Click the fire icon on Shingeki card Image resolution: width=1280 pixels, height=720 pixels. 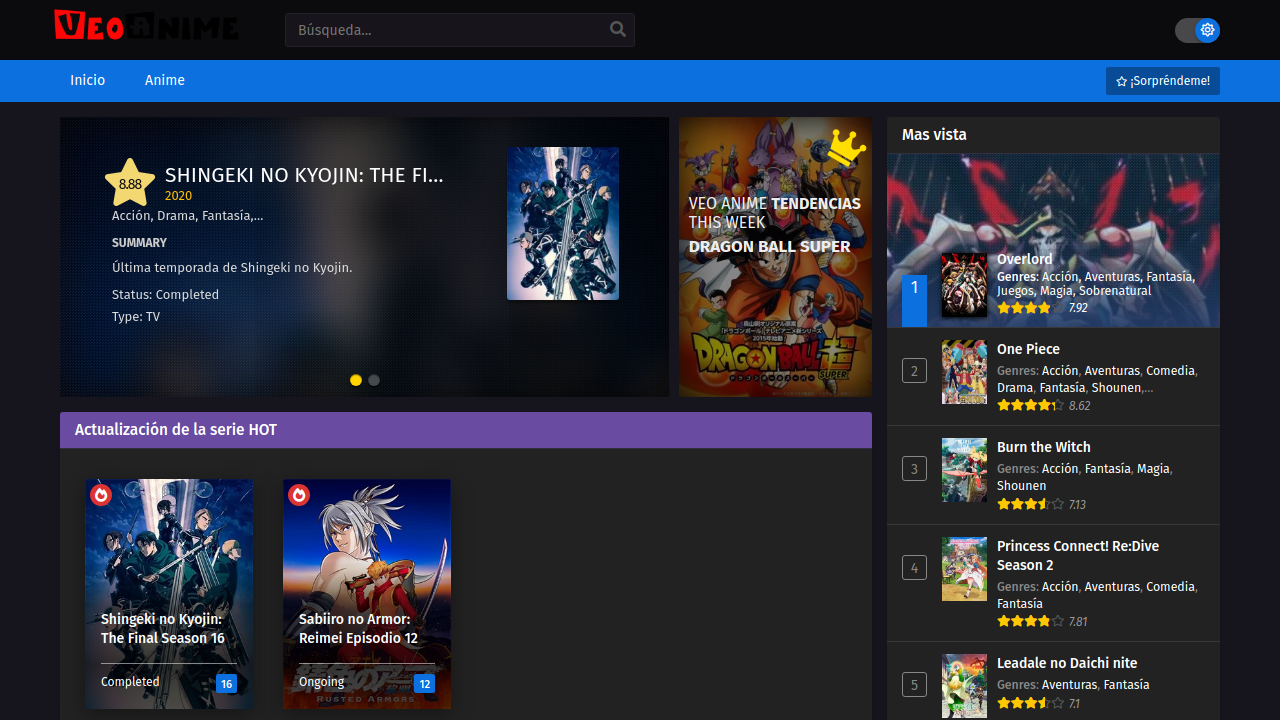tap(101, 495)
